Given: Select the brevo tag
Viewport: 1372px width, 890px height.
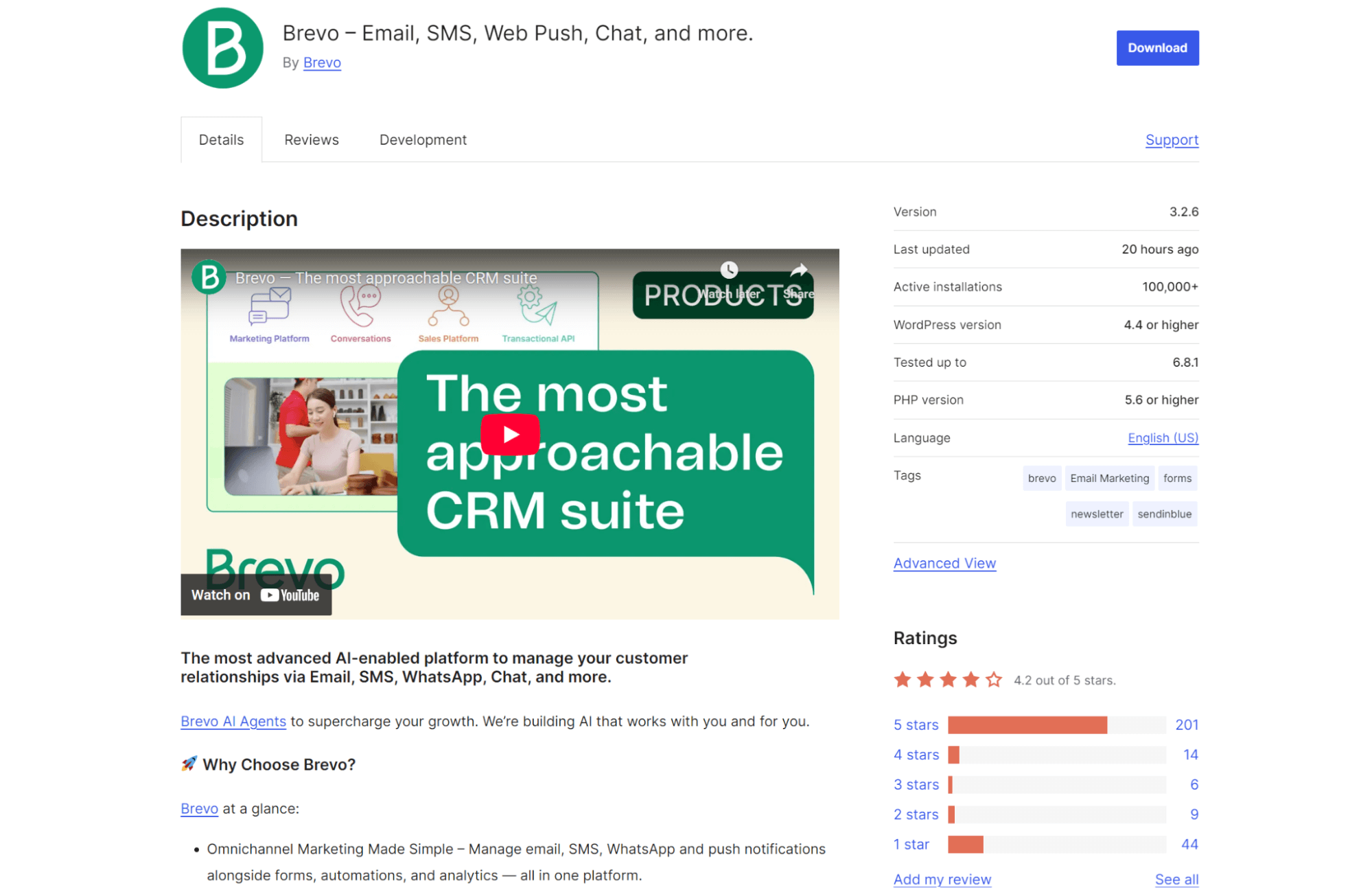Looking at the screenshot, I should [x=1042, y=478].
